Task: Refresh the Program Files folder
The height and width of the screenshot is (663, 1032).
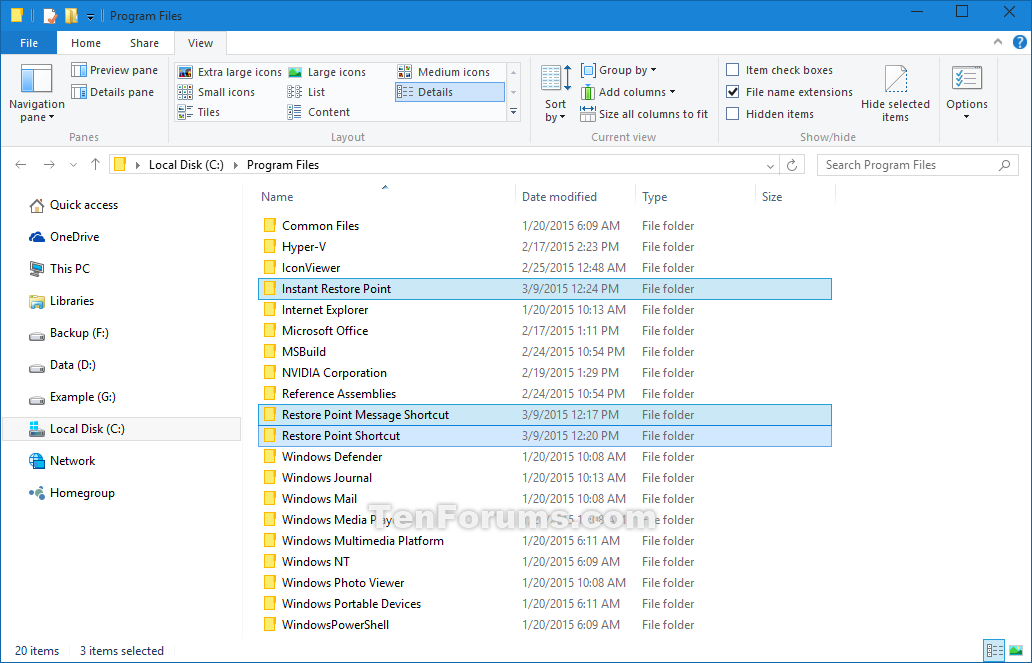Action: (x=792, y=165)
